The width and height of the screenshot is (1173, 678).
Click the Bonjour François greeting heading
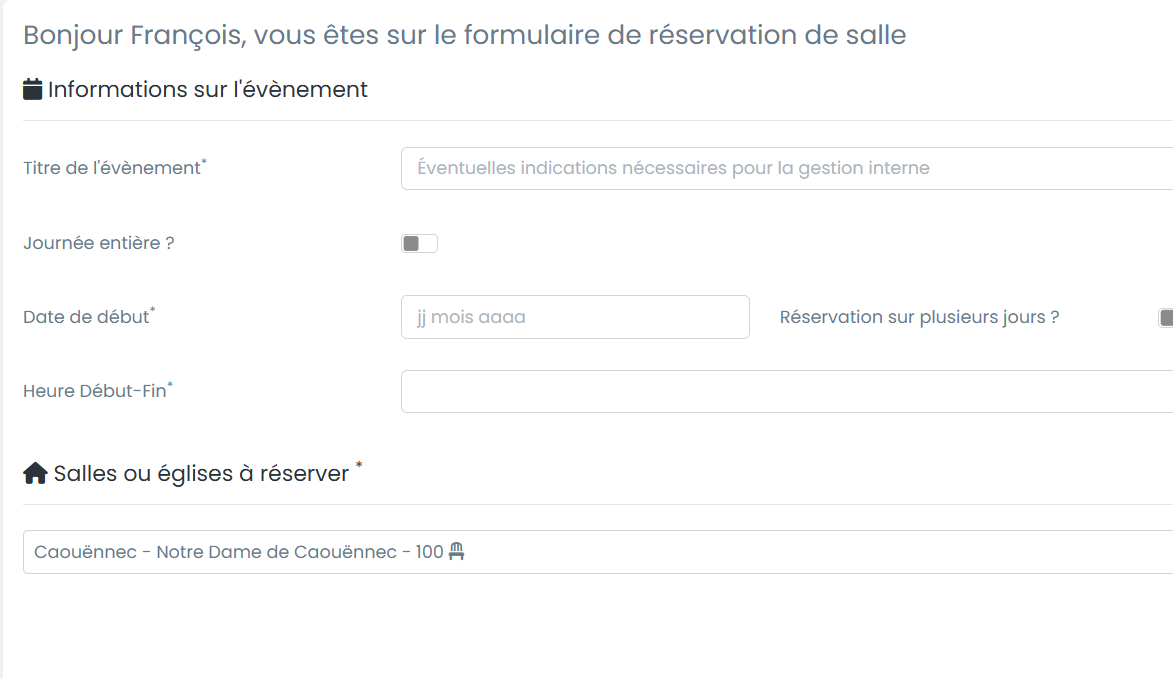pyautogui.click(x=464, y=35)
